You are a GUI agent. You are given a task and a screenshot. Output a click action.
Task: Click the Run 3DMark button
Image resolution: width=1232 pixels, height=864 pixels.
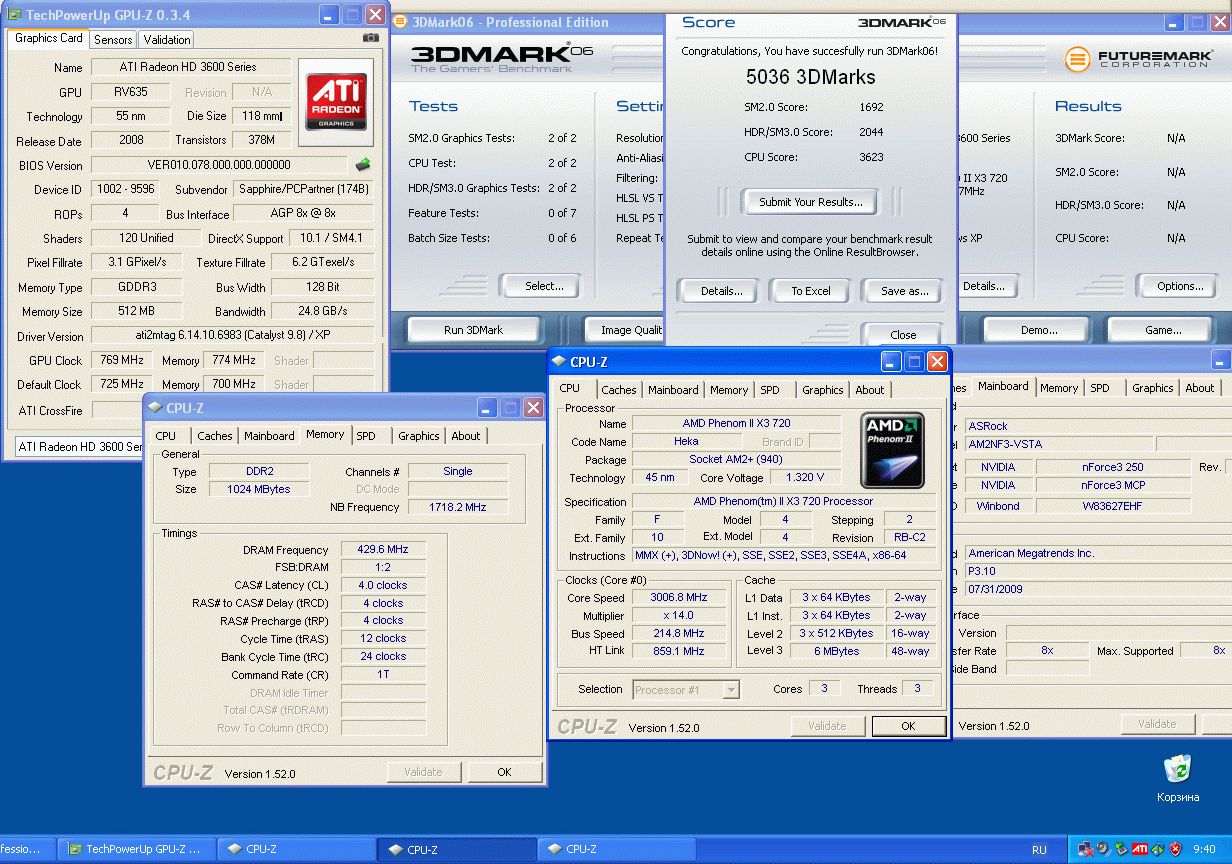click(473, 330)
